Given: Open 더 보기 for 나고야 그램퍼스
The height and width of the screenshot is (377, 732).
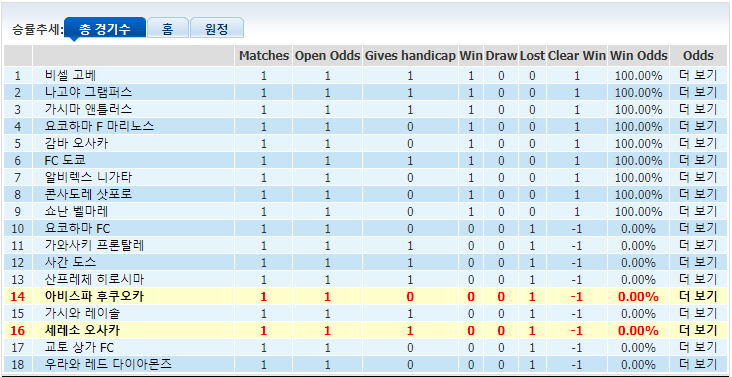Looking at the screenshot, I should pos(698,92).
